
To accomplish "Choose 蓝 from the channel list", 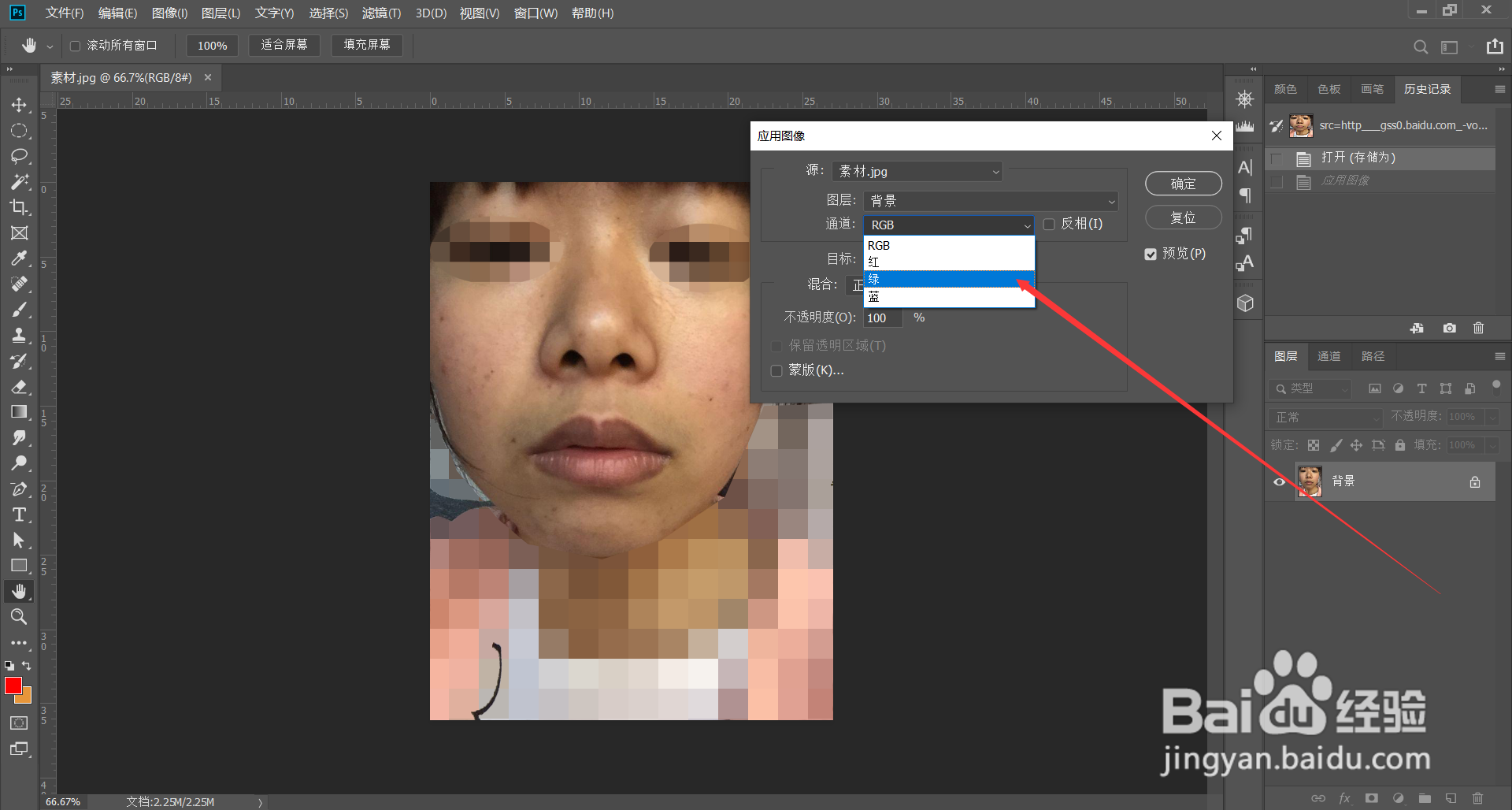I will click(949, 297).
